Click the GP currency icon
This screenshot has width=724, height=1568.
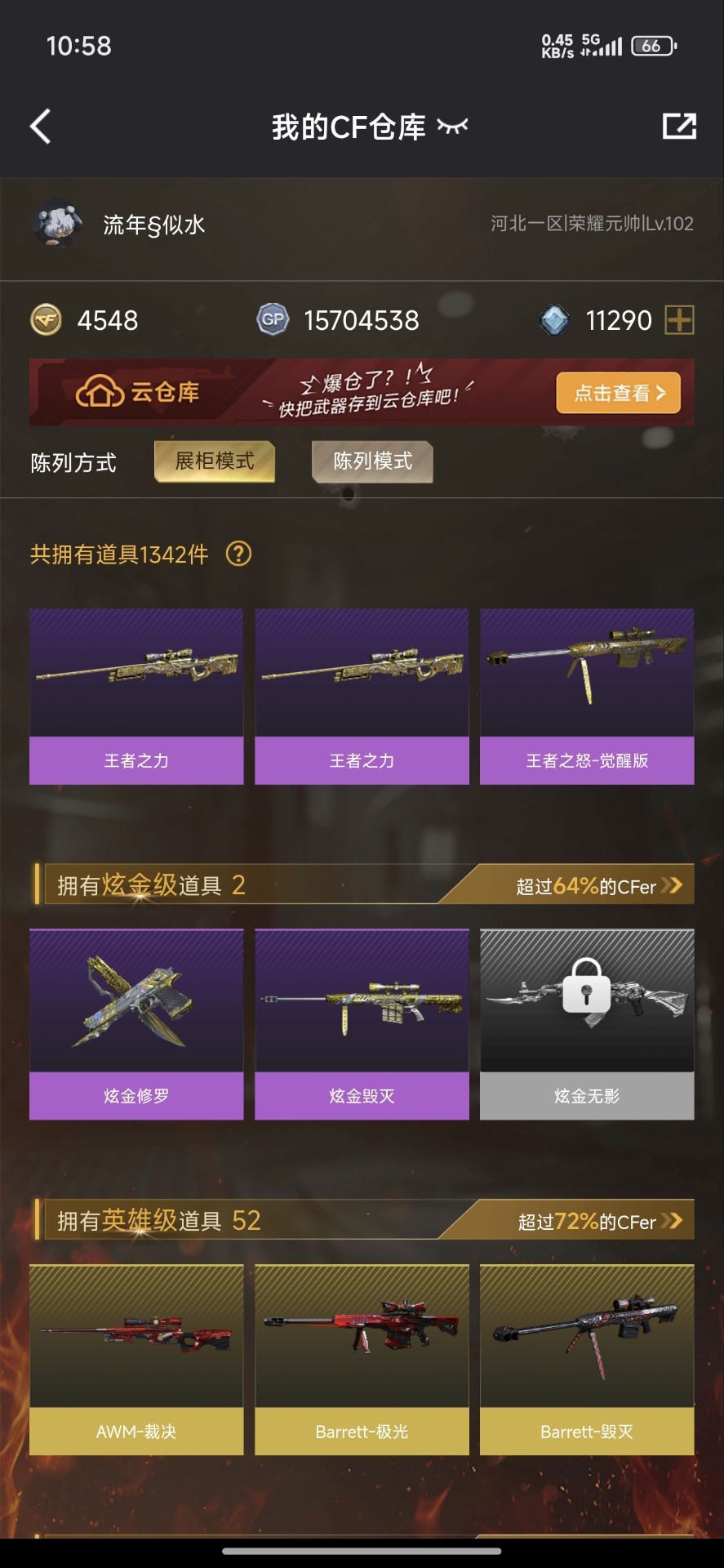tap(273, 320)
